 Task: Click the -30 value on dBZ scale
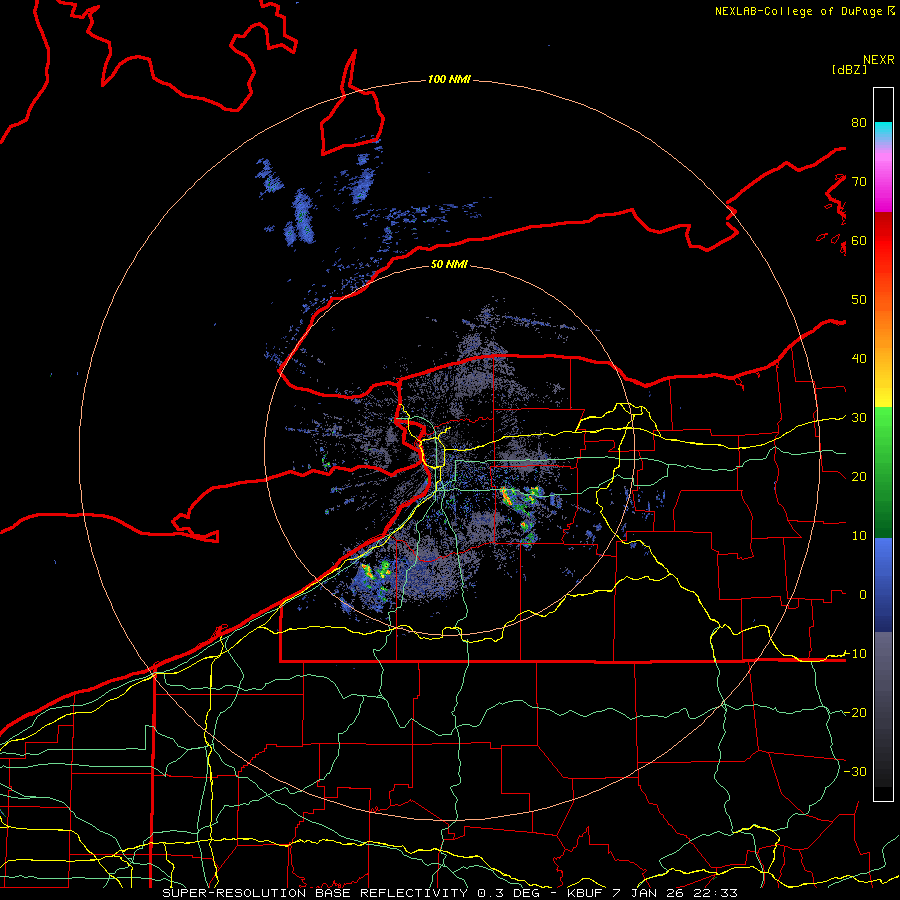[x=855, y=771]
